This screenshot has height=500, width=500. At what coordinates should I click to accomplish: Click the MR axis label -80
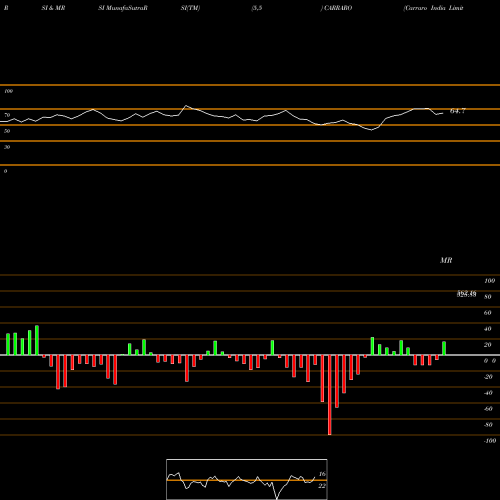point(488,425)
